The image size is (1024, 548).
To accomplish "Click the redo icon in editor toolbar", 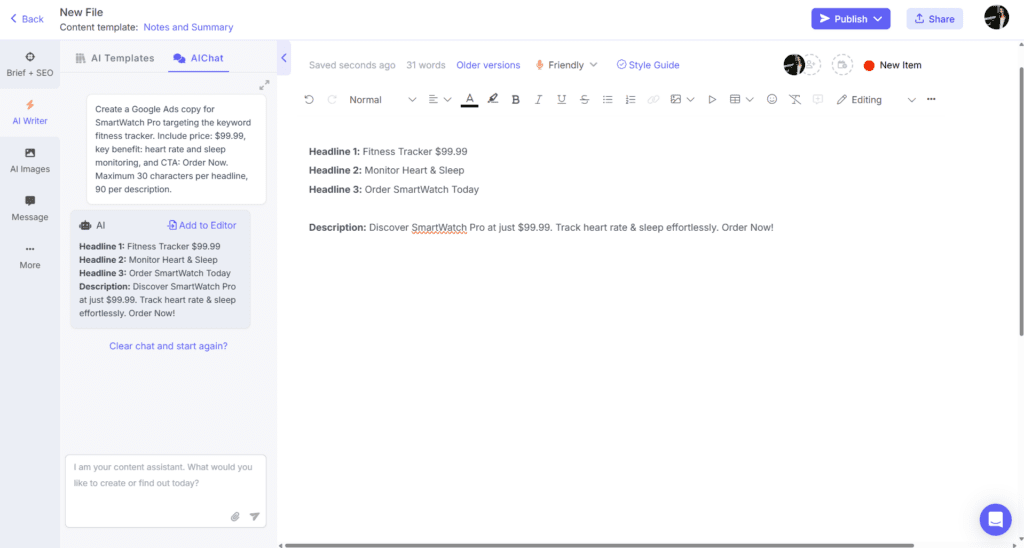I will click(332, 99).
